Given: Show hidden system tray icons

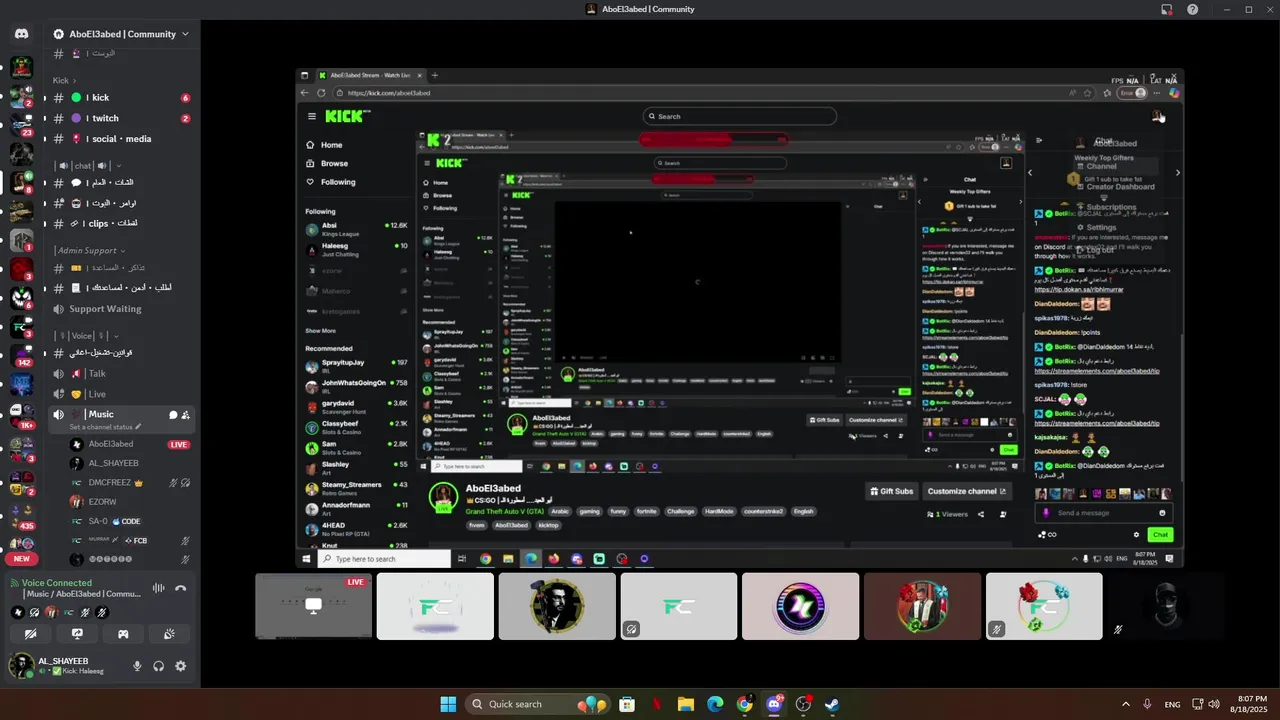Looking at the screenshot, I should (1126, 704).
